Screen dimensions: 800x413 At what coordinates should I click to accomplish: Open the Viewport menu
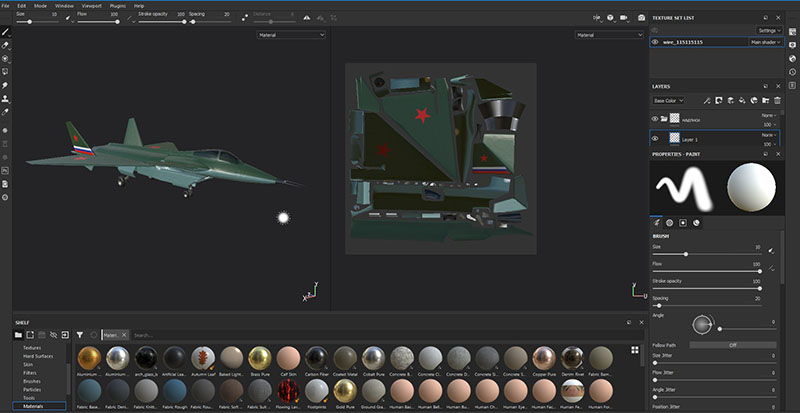[91, 5]
